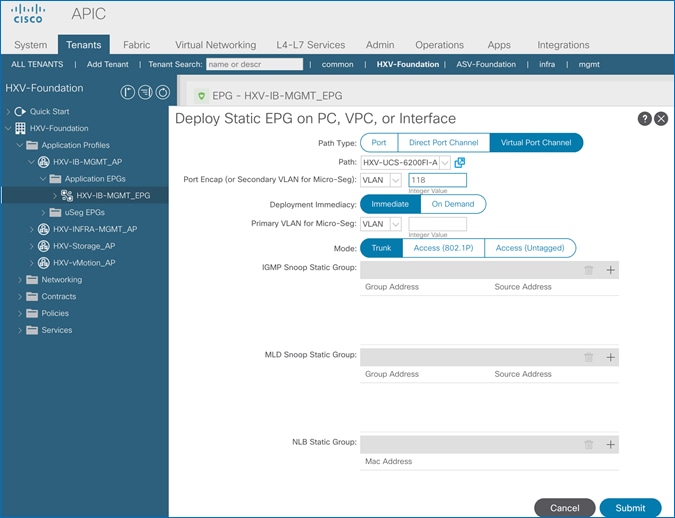
Task: Click the Networking folder icon
Action: (32, 279)
